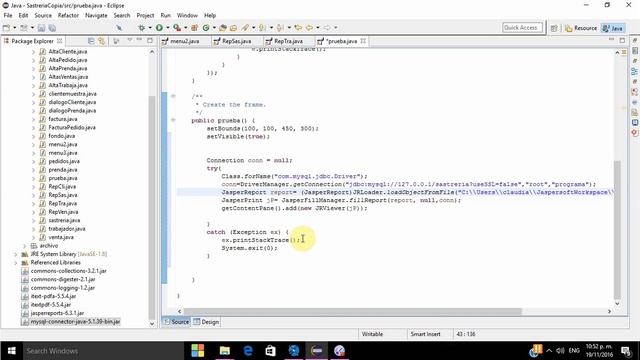This screenshot has height=360, width=640.
Task: Switch to menu2.java editor tab
Action: [x=184, y=41]
